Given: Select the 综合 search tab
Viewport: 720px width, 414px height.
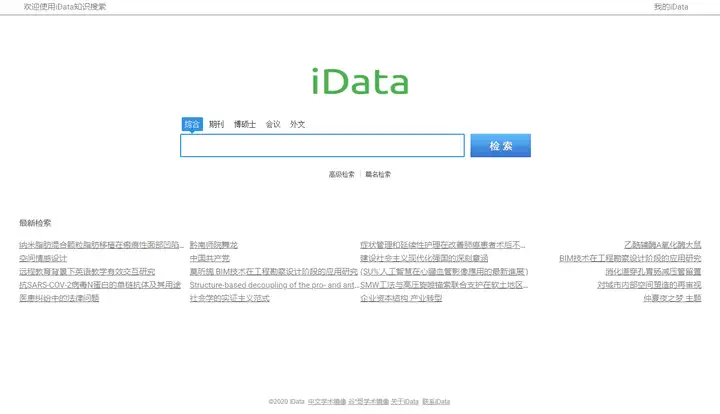Looking at the screenshot, I should (192, 124).
